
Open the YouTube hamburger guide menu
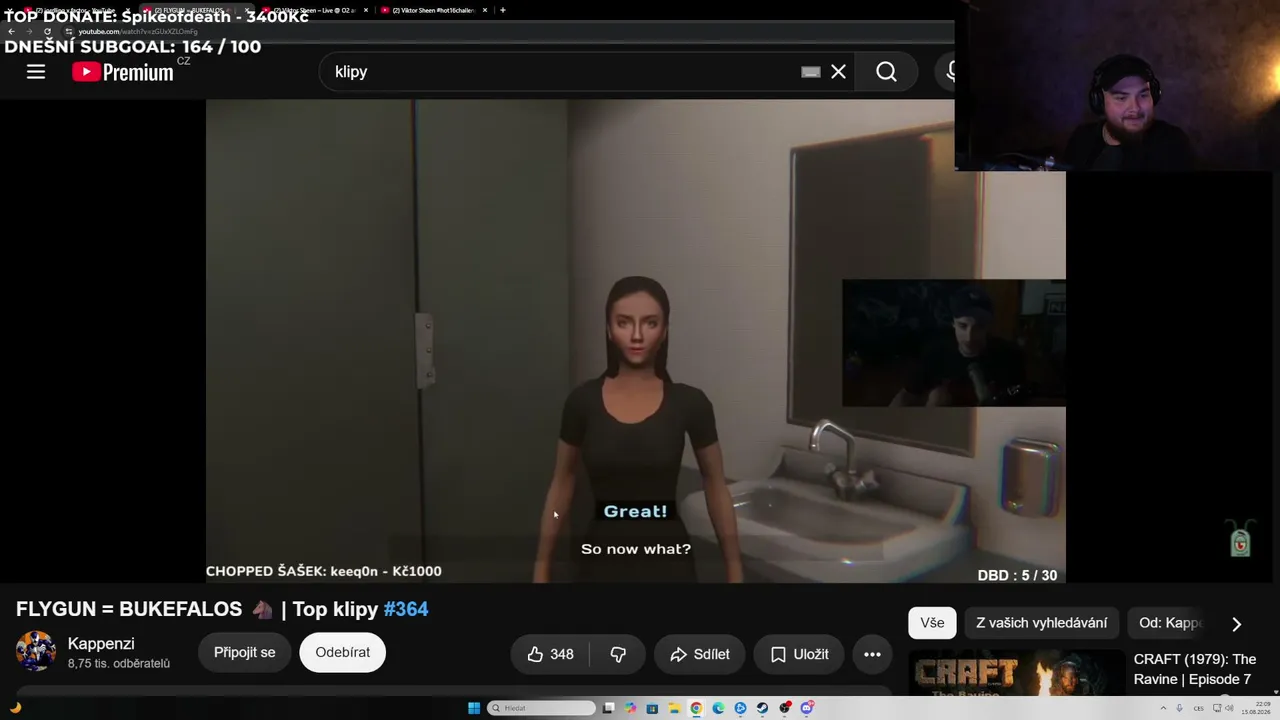pyautogui.click(x=36, y=72)
